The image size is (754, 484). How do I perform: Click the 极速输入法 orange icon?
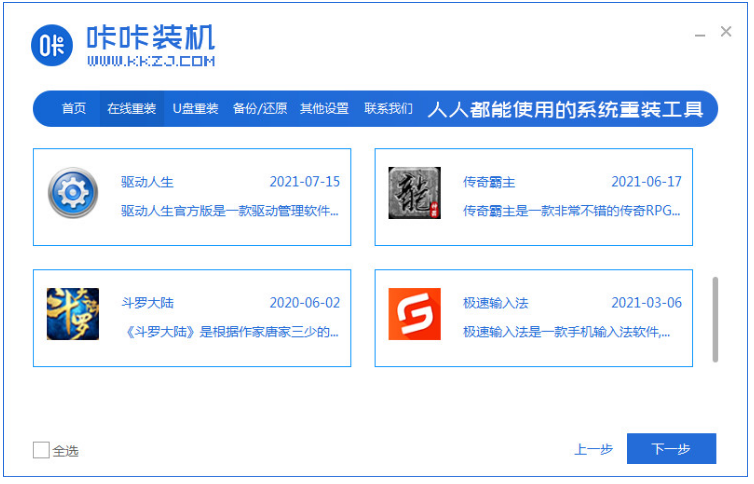click(415, 314)
